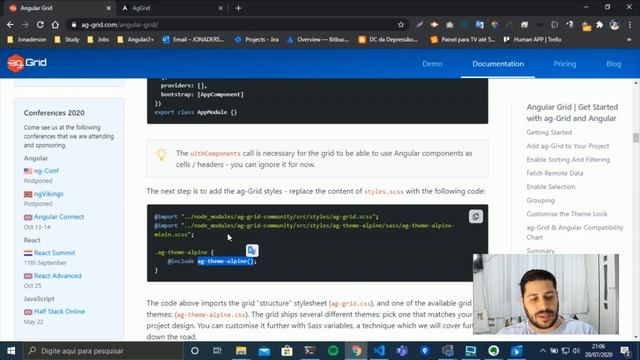Open Microsoft Store from taskbar
The height and width of the screenshot is (360, 640).
click(x=287, y=351)
